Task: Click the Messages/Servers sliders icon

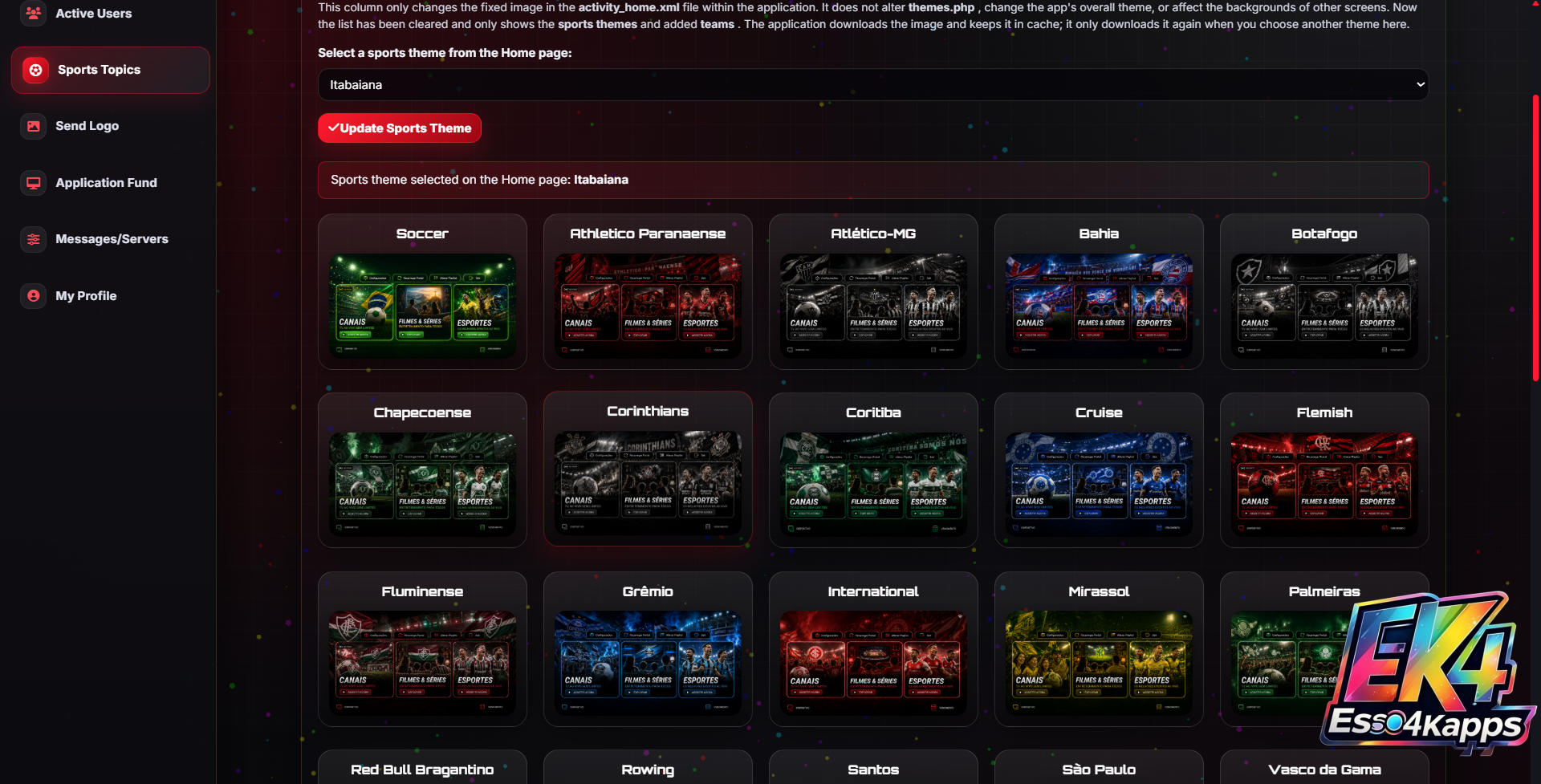Action: [33, 239]
